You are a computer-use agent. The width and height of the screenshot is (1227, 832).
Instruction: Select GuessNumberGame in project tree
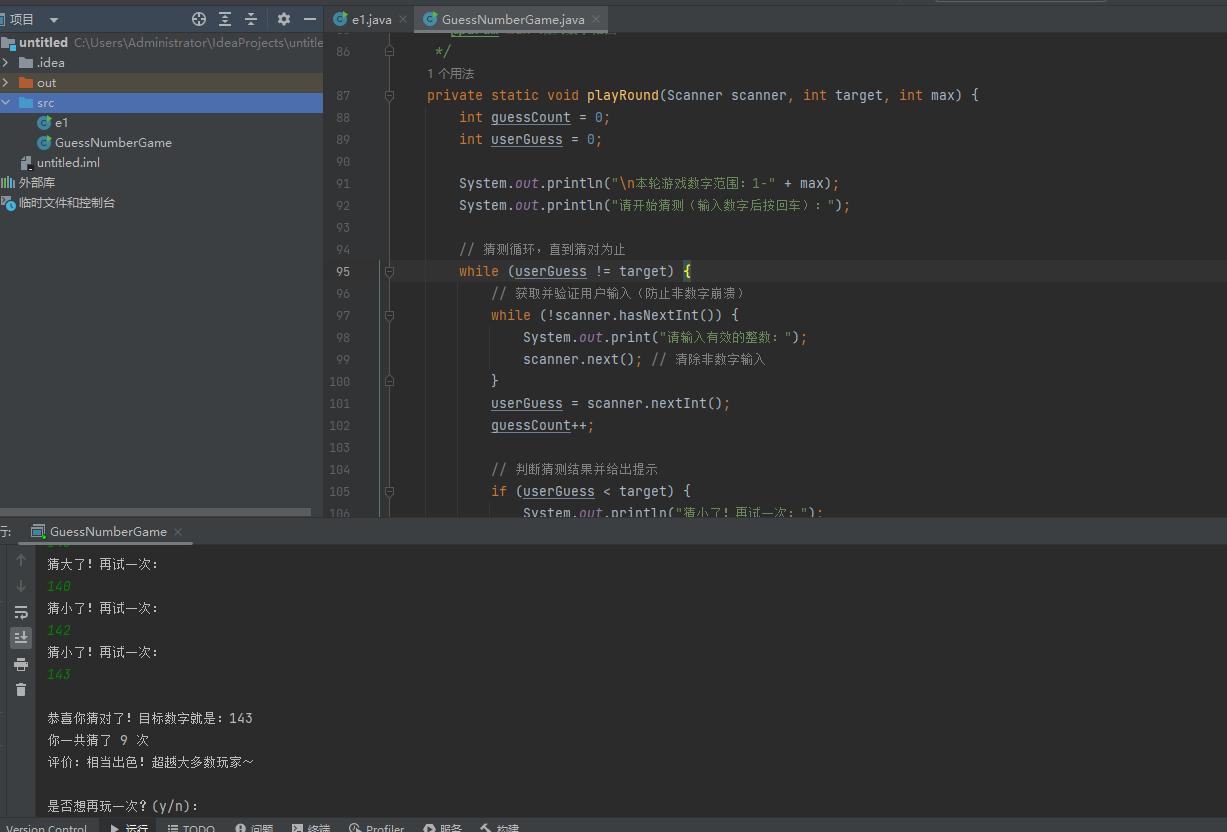105,142
